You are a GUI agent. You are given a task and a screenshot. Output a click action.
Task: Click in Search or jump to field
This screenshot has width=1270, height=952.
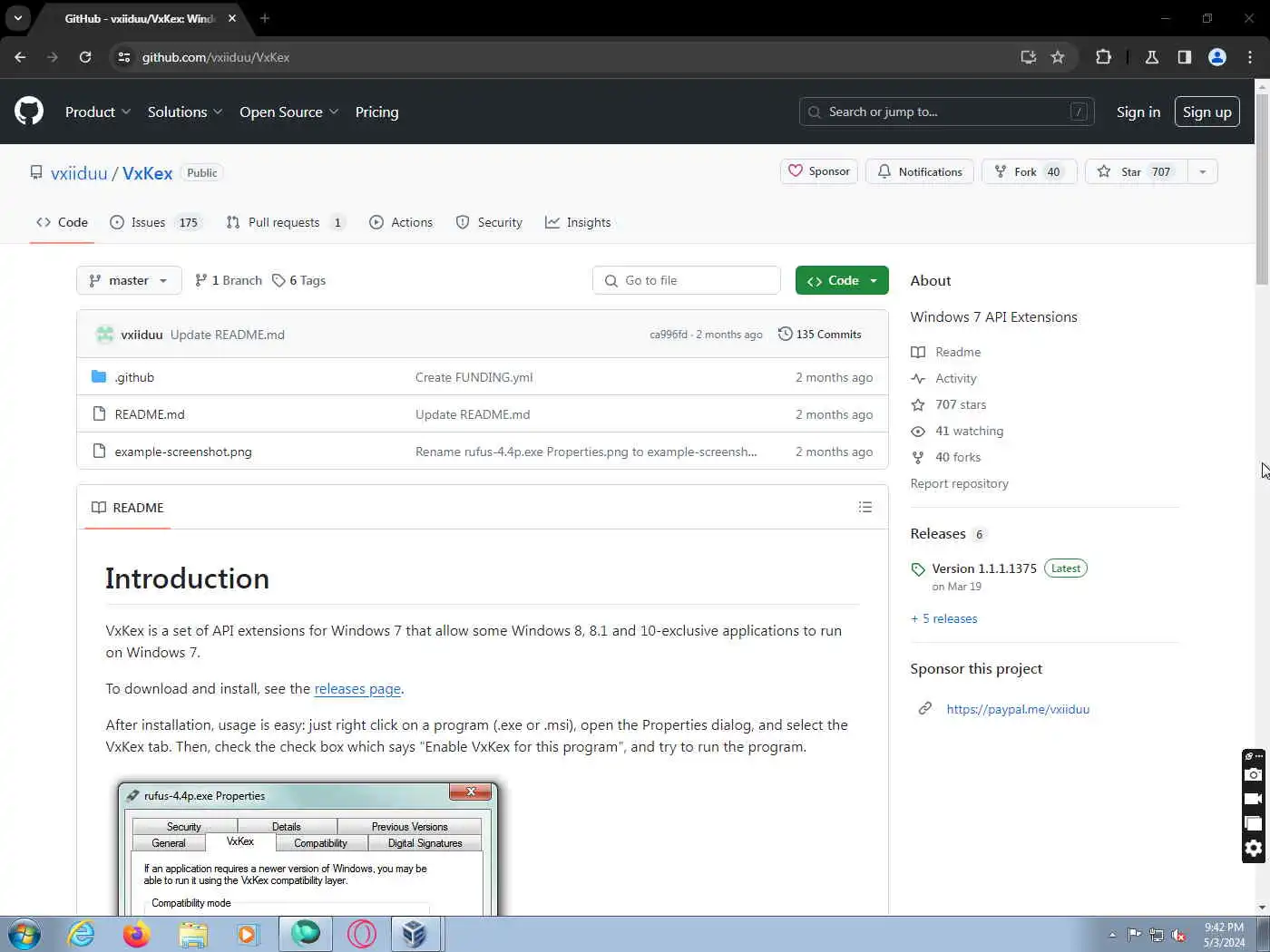pyautogui.click(x=946, y=112)
